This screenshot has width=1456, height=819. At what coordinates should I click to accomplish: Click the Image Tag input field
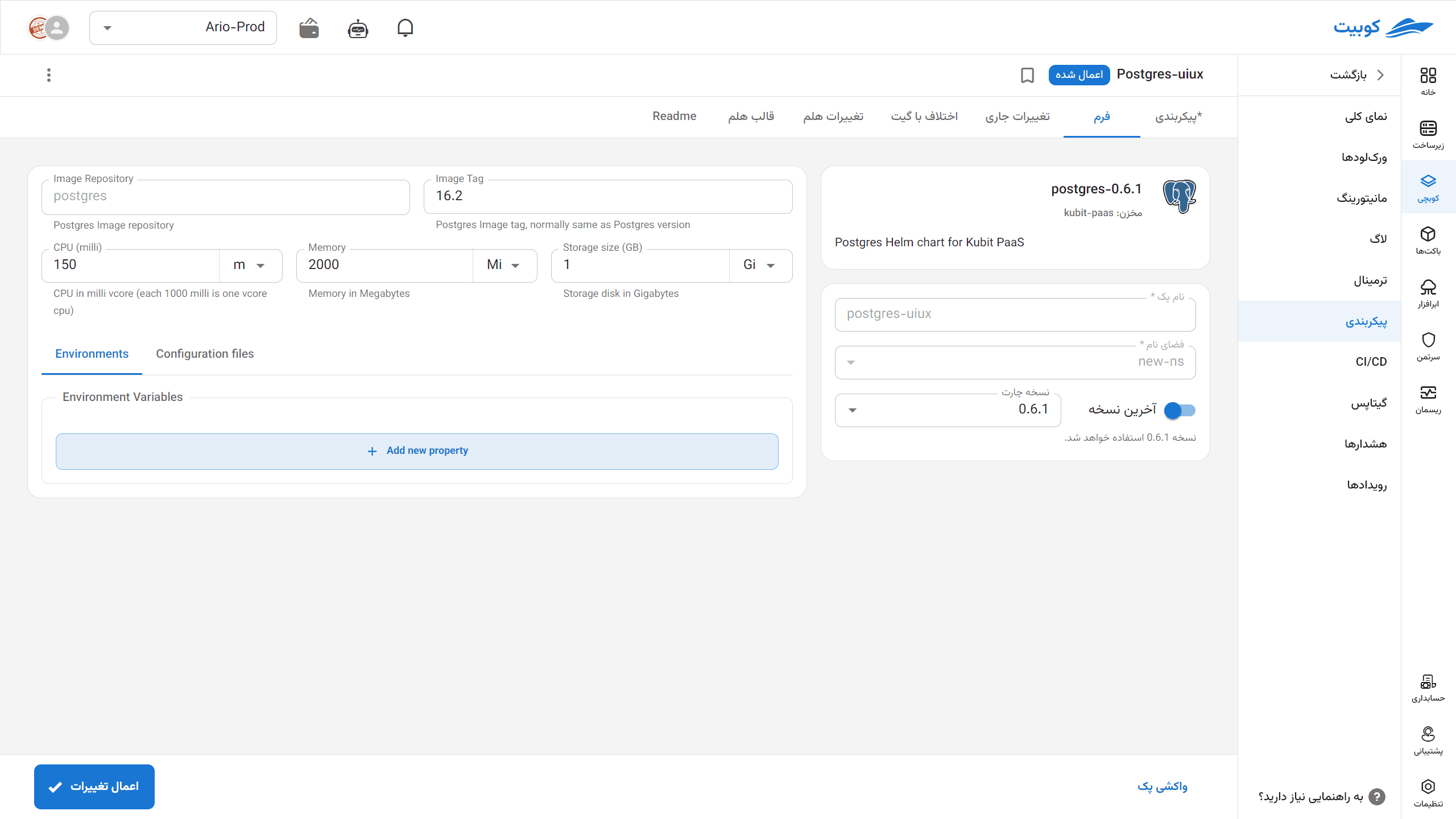pyautogui.click(x=608, y=196)
